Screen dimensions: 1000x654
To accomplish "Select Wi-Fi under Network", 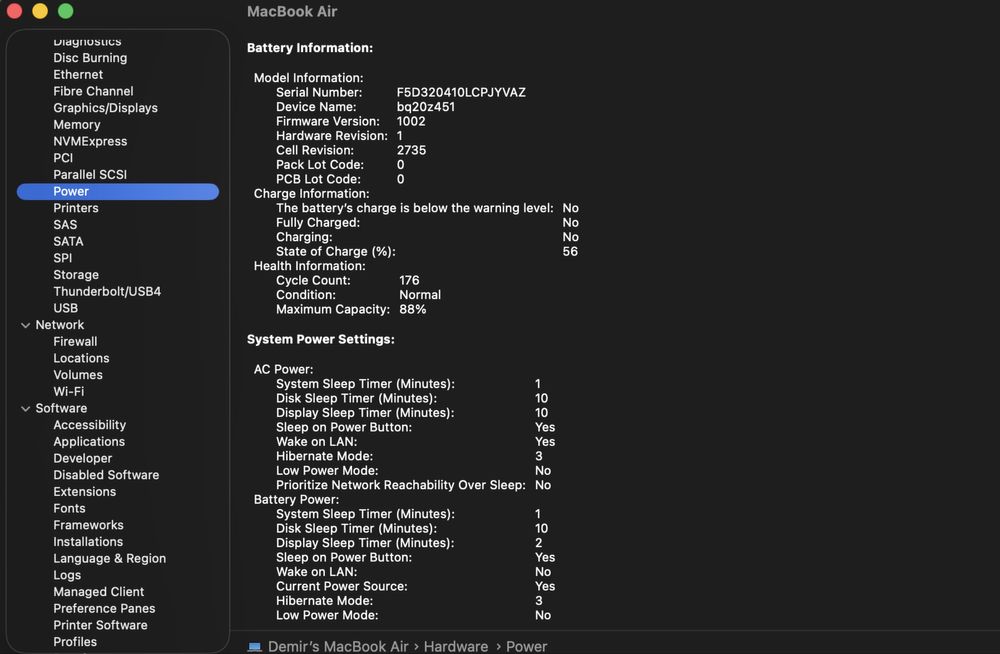I will (68, 392).
